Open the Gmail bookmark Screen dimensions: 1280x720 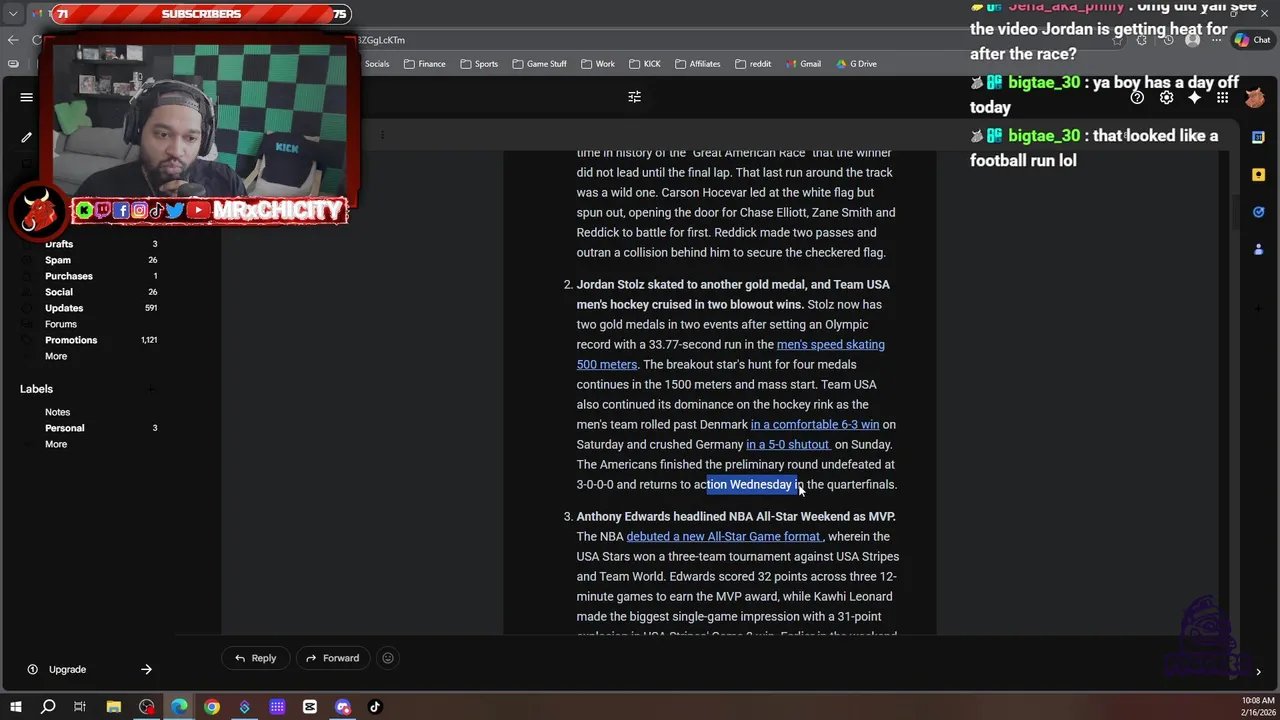tap(802, 64)
